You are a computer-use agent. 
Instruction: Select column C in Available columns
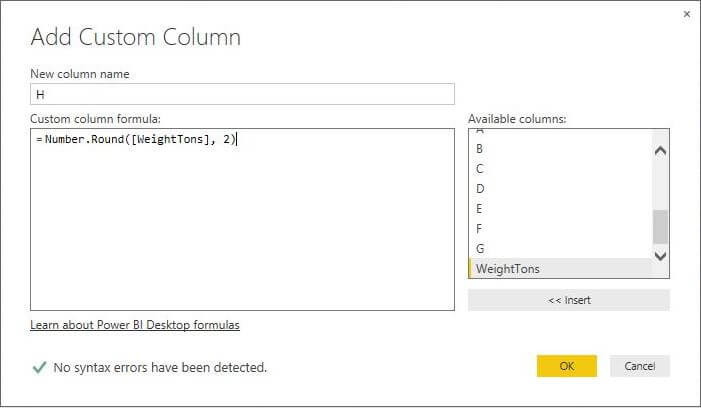click(480, 168)
